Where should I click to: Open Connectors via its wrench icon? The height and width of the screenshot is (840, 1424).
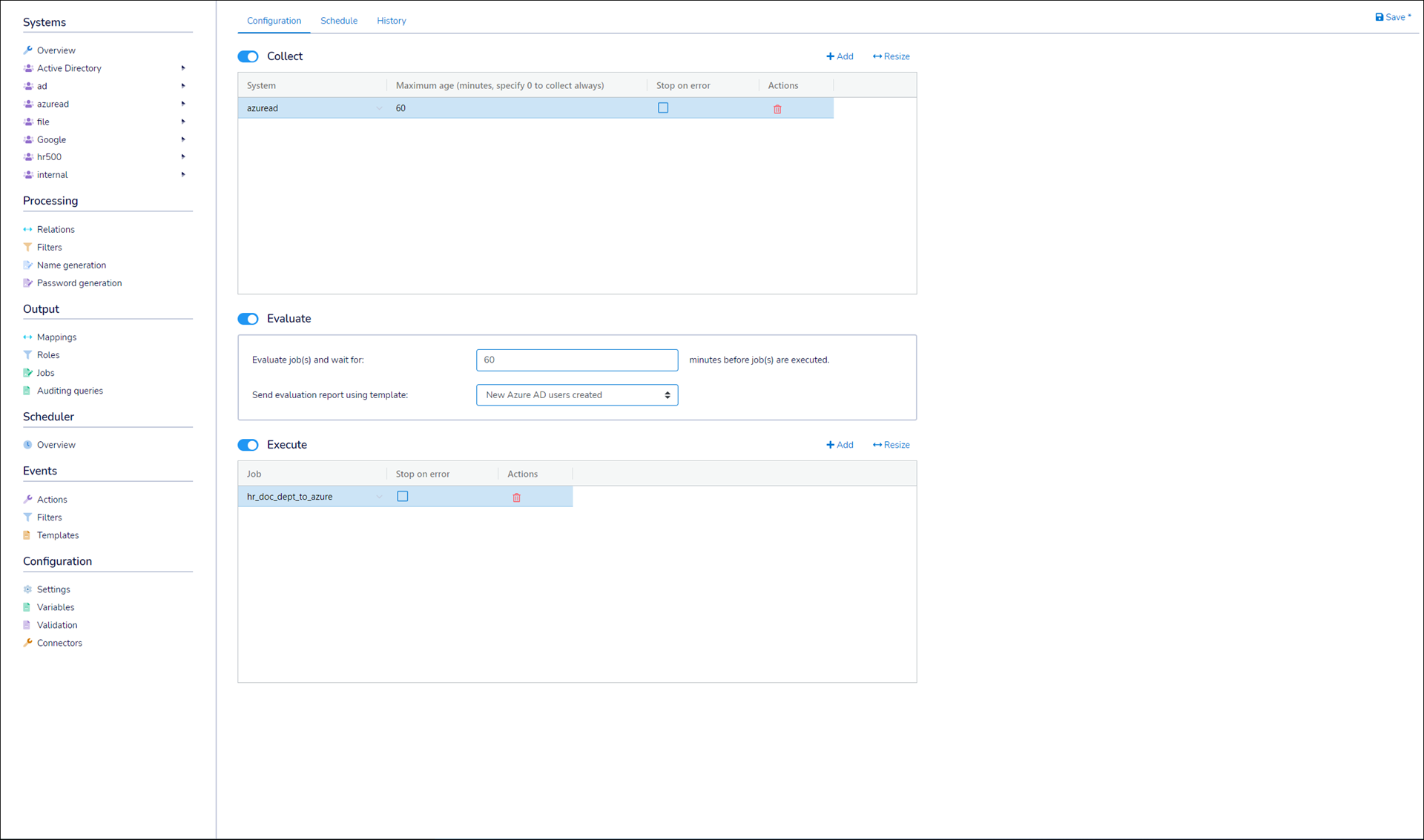pyautogui.click(x=27, y=643)
